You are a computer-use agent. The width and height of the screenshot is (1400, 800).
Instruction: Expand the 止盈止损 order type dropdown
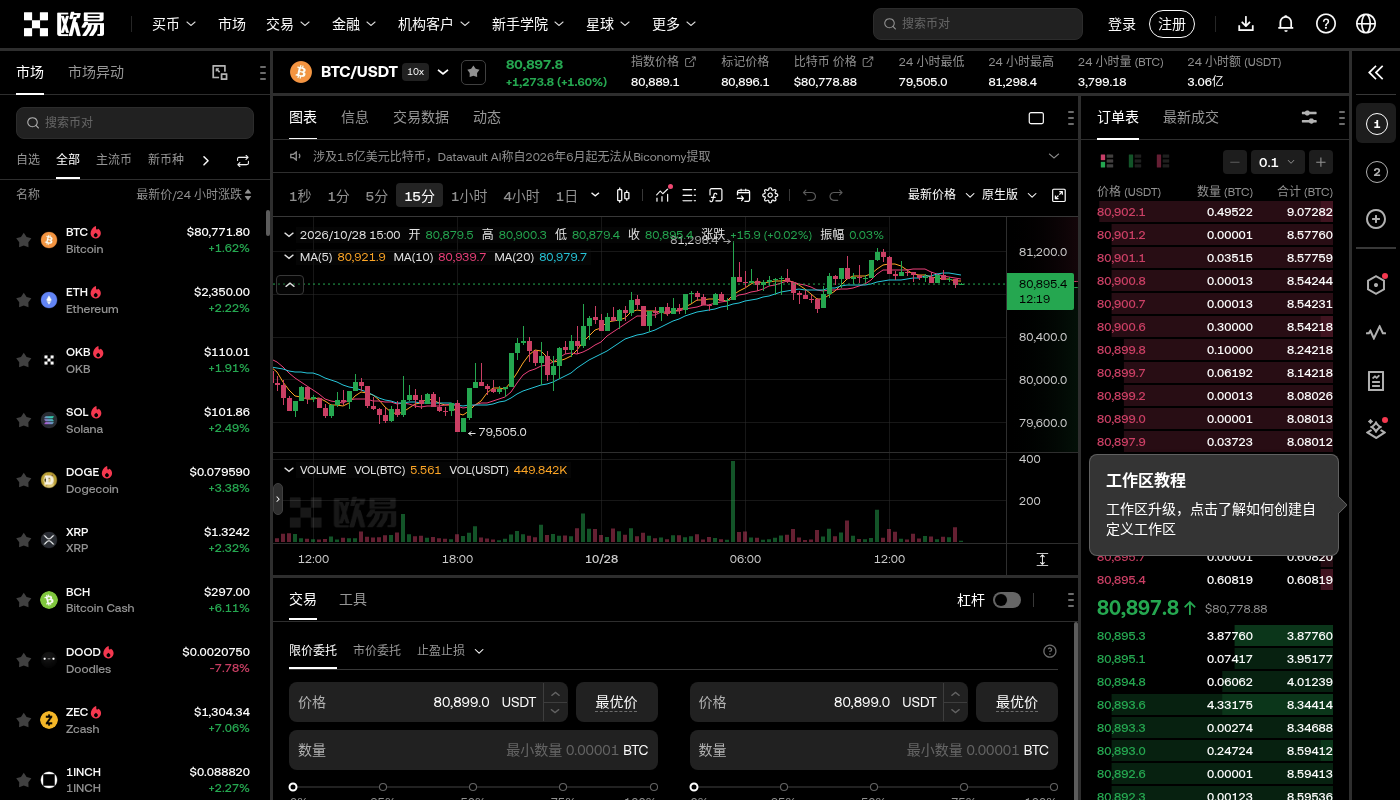click(450, 650)
